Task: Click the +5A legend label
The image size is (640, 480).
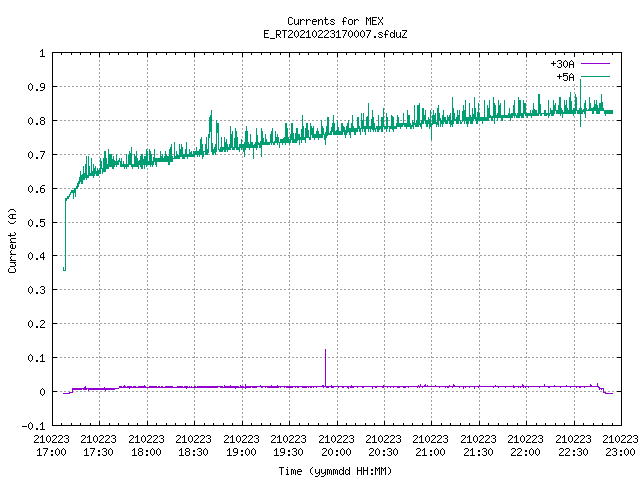Action: (565, 77)
